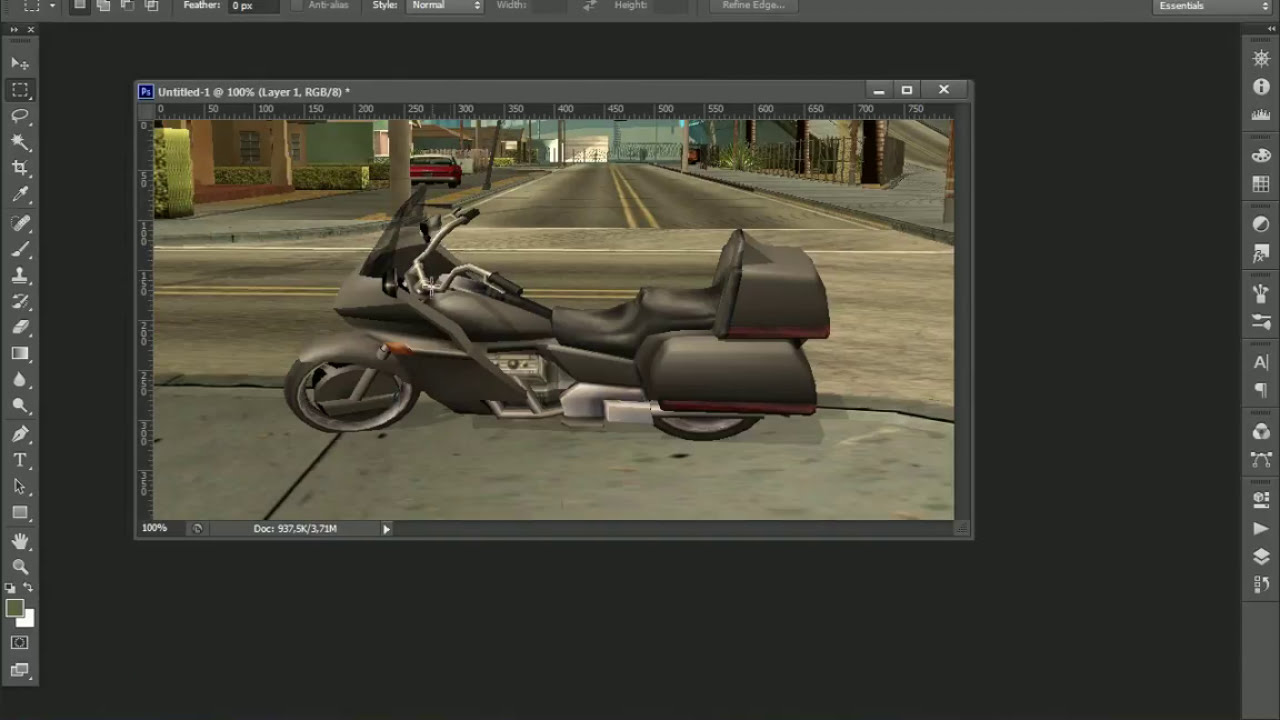Select the Move tool

coord(20,63)
